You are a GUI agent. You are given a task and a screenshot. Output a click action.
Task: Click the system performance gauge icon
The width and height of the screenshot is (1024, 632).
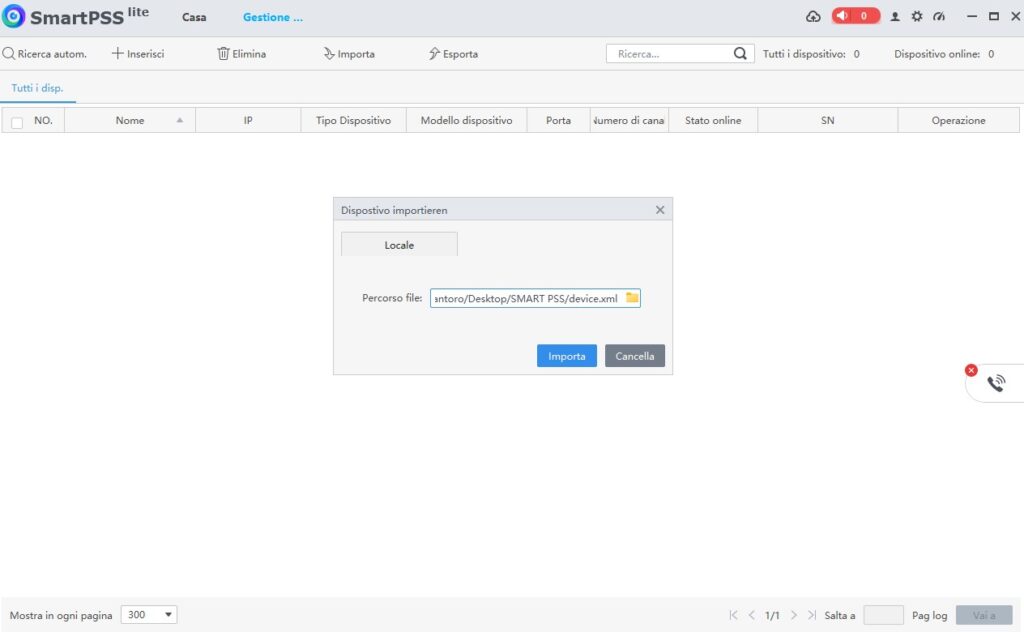(x=938, y=17)
